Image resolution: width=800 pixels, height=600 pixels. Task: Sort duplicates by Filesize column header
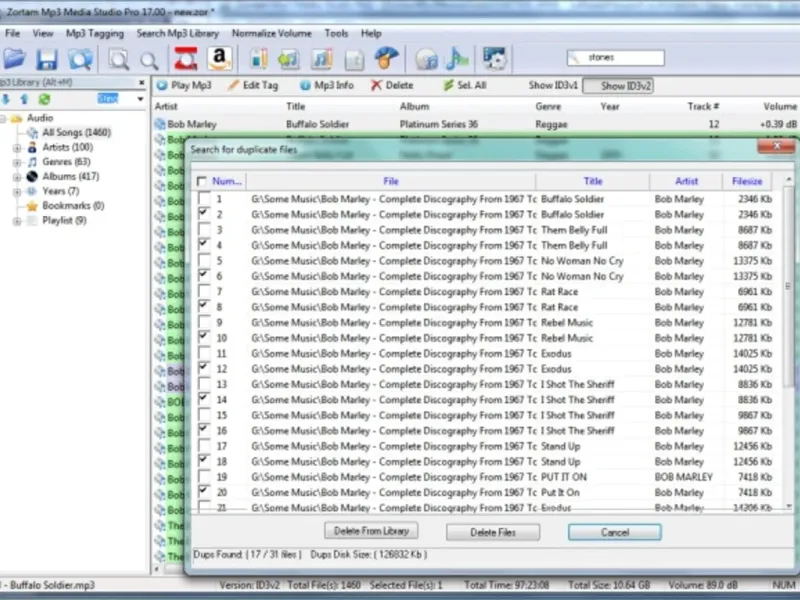[747, 181]
